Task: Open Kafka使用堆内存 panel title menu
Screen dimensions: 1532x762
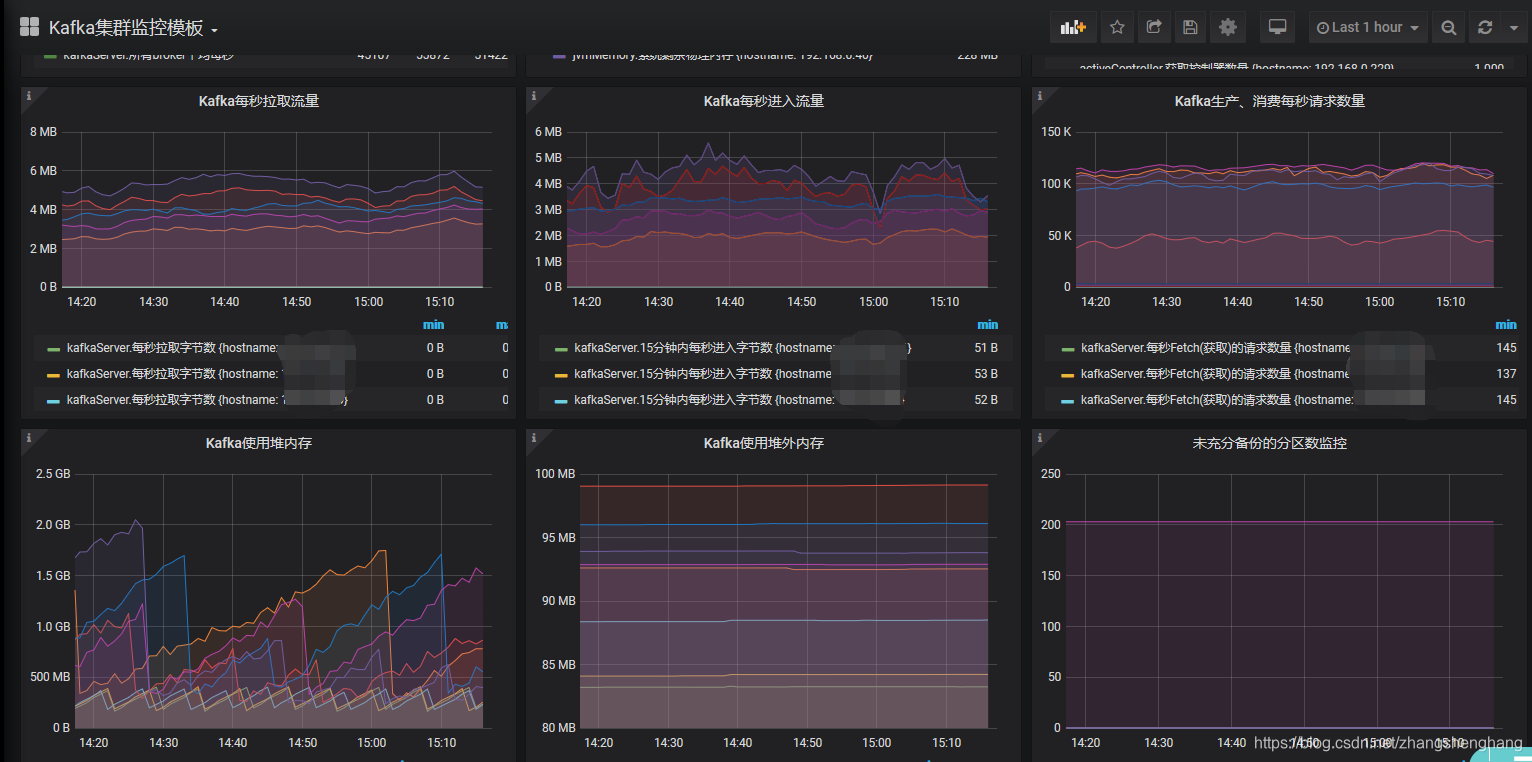Action: pos(259,443)
